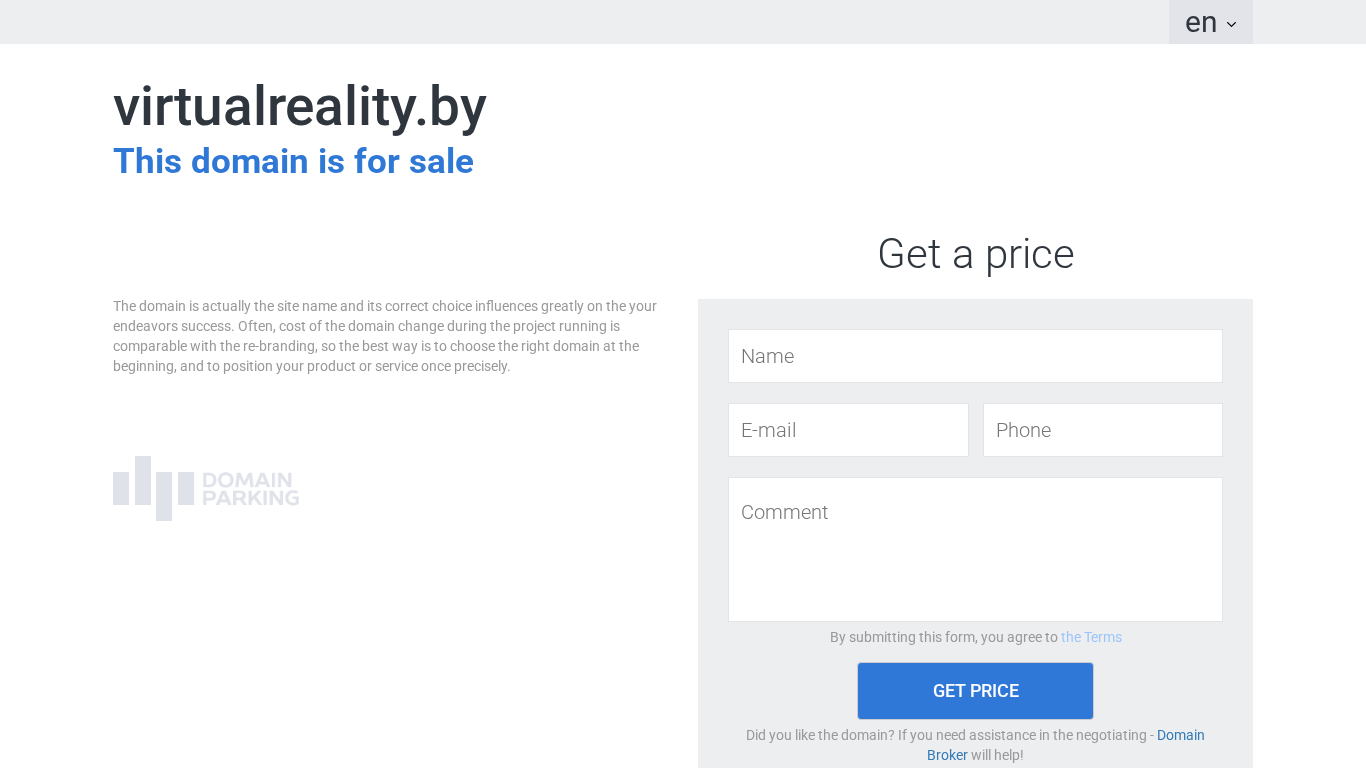Click the virtualreality.by heading
The image size is (1366, 768).
pos(300,107)
